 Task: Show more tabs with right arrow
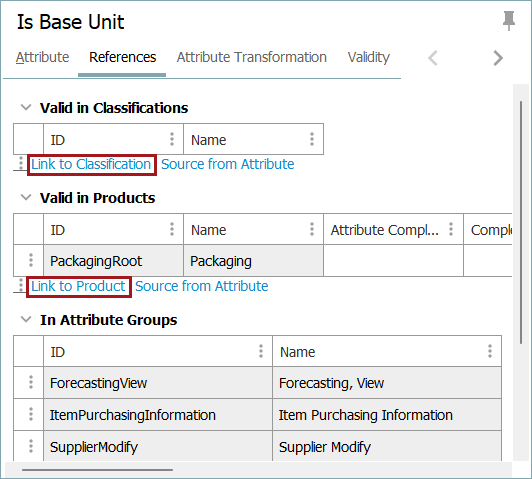pos(498,58)
